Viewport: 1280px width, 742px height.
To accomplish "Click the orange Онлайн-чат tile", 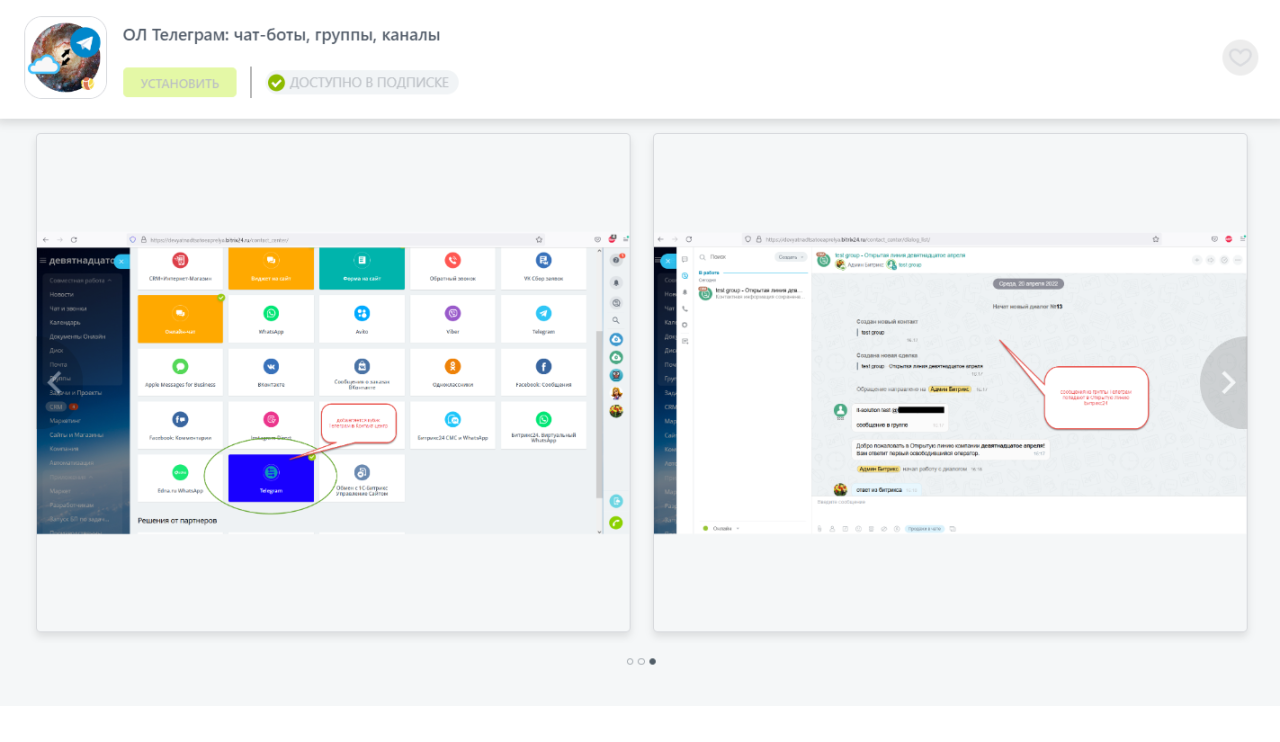I will coord(180,318).
